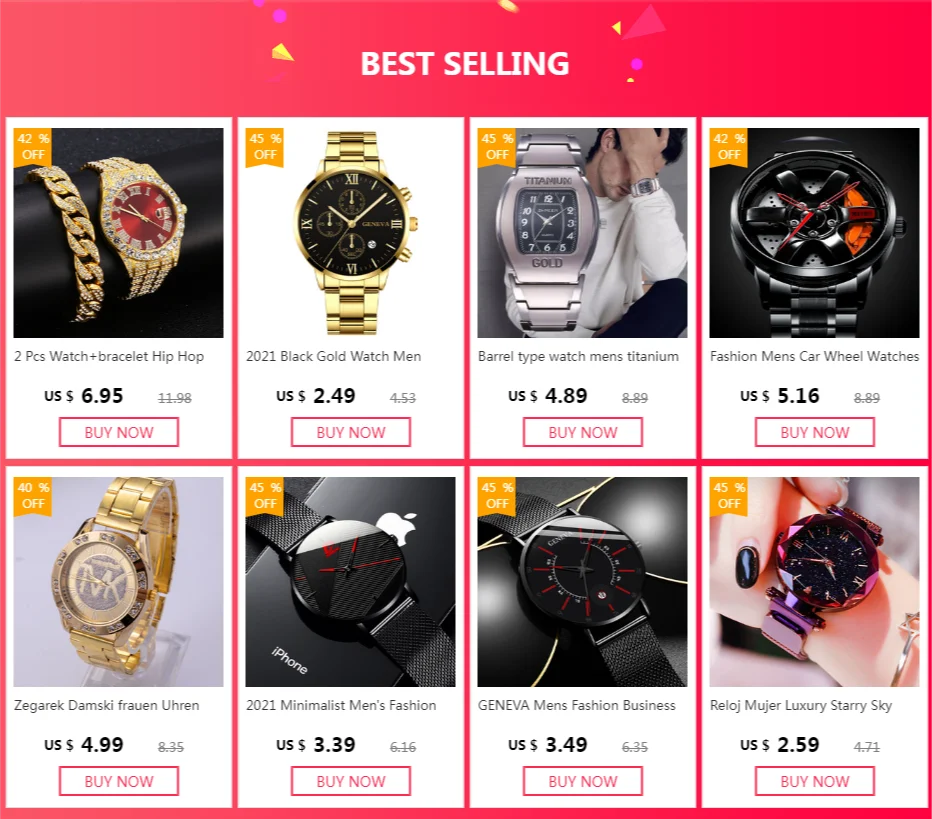Image resolution: width=932 pixels, height=819 pixels.
Task: Click Buy Now for the 6.95 watch set
Action: pyautogui.click(x=119, y=432)
